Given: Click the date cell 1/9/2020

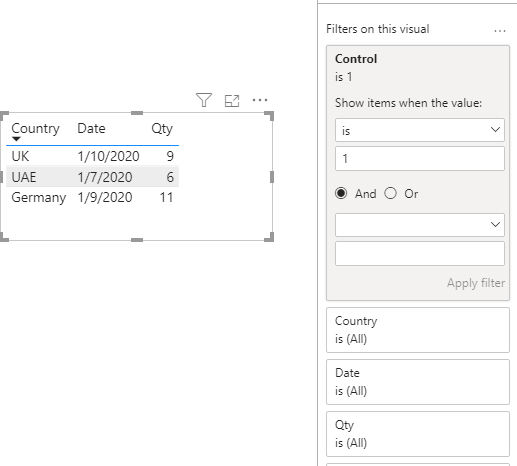Looking at the screenshot, I should [105, 198].
